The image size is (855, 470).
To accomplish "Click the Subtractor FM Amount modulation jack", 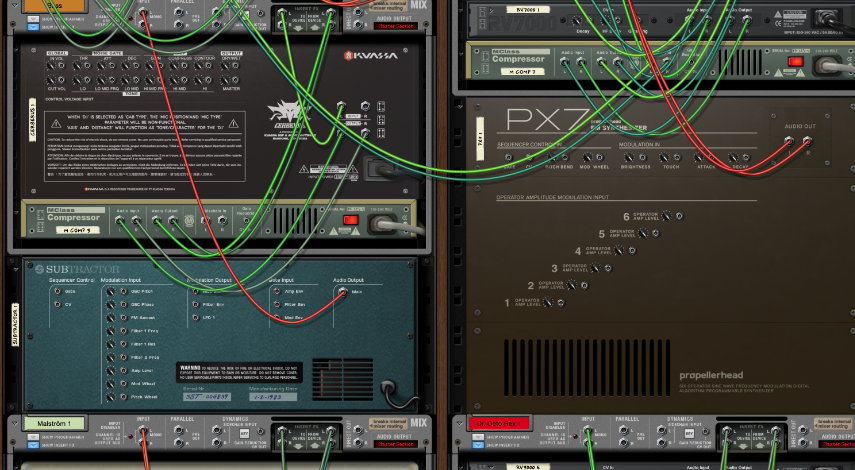I will (124, 318).
